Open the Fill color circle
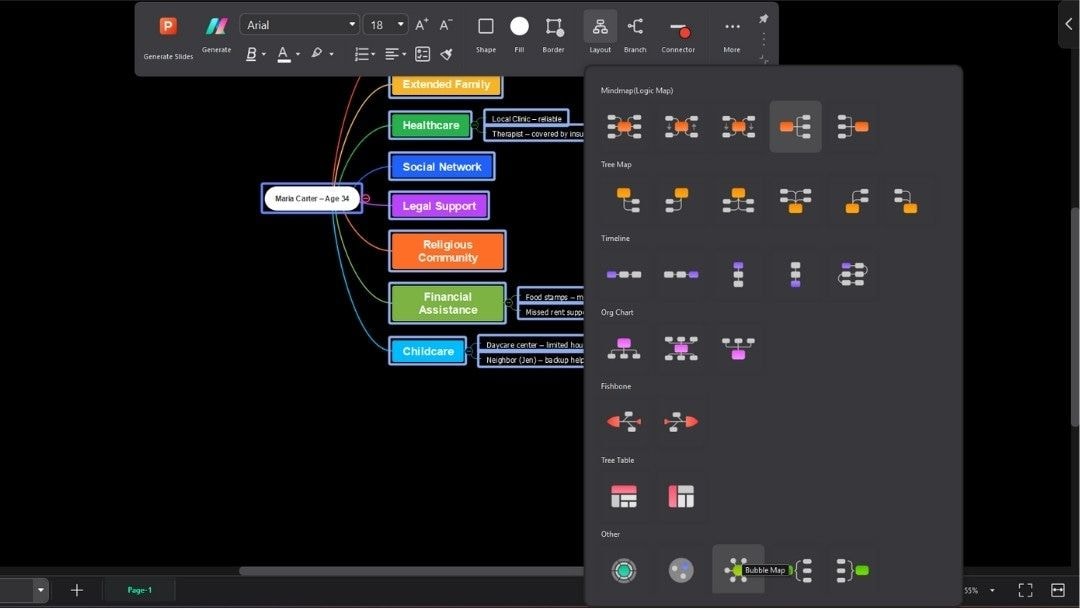The image size is (1080, 610). click(519, 26)
